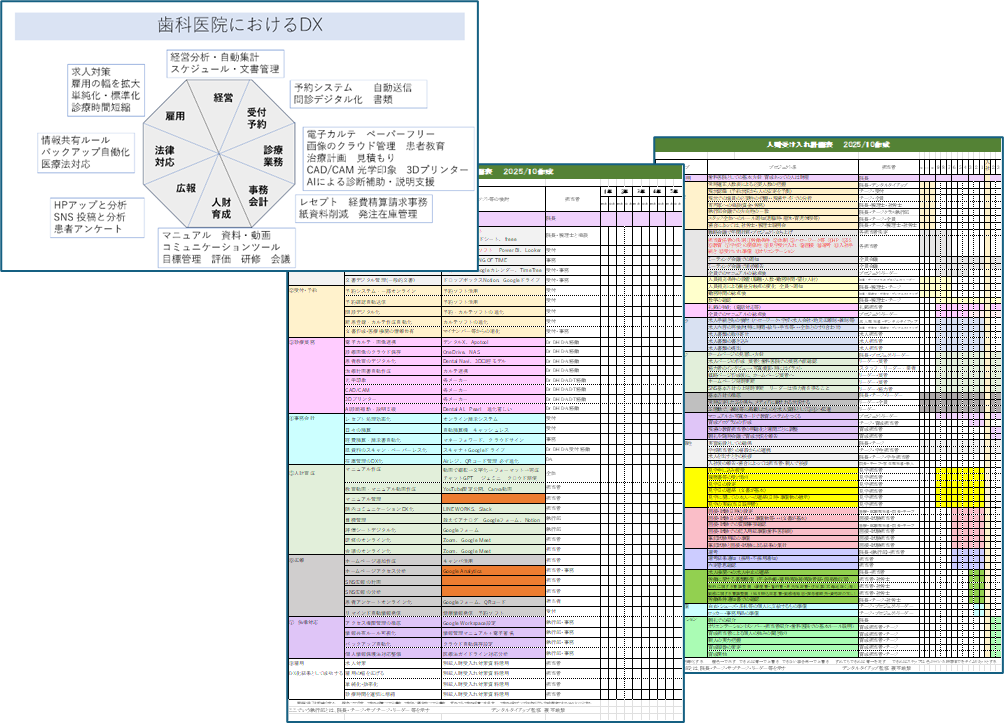
Task: Select the 受付予約 segment of the octagon
Action: coord(256,118)
